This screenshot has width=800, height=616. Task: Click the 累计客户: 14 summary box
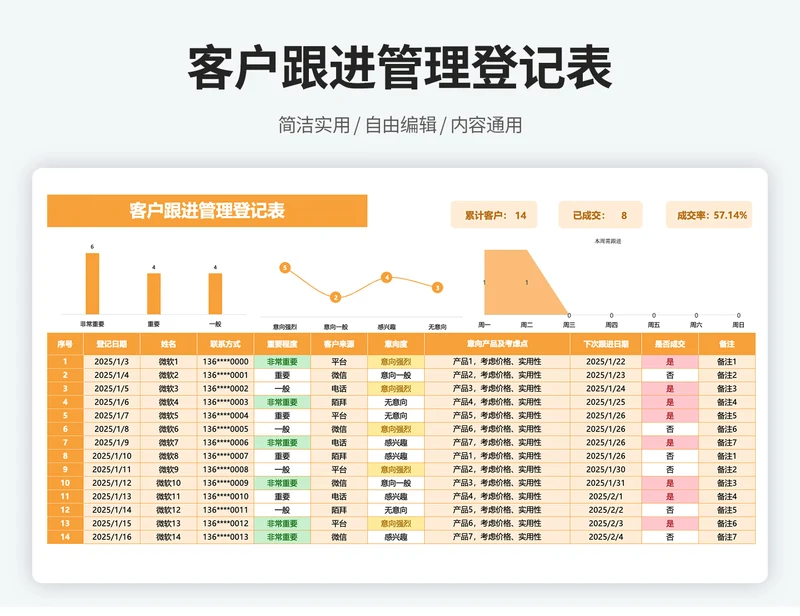pos(494,215)
